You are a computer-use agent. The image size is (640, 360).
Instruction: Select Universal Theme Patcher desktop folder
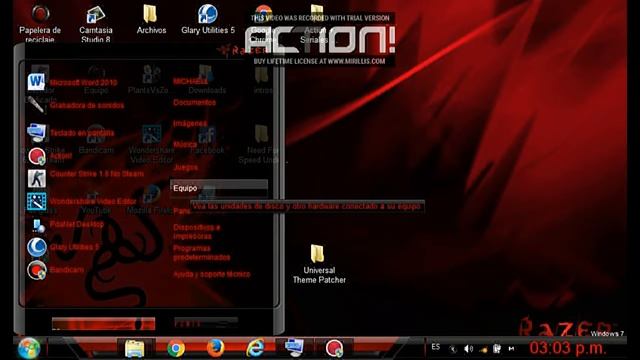tap(319, 264)
